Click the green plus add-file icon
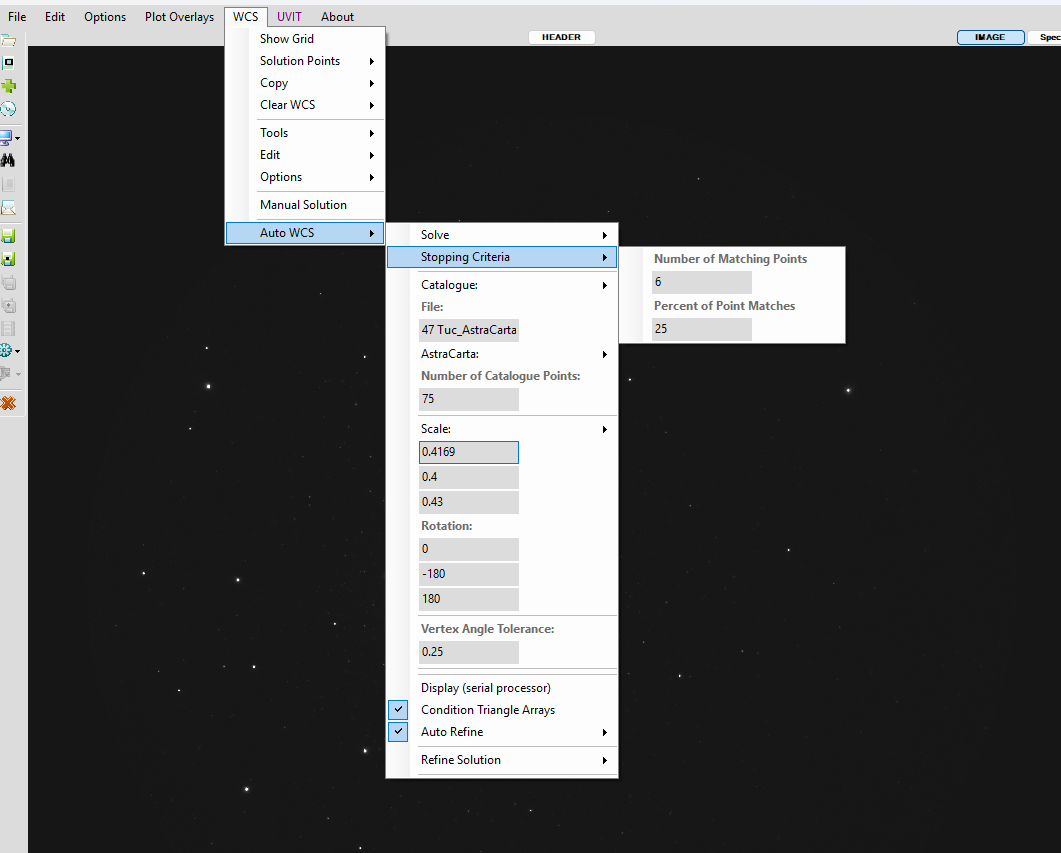Image resolution: width=1061 pixels, height=853 pixels. 9,86
